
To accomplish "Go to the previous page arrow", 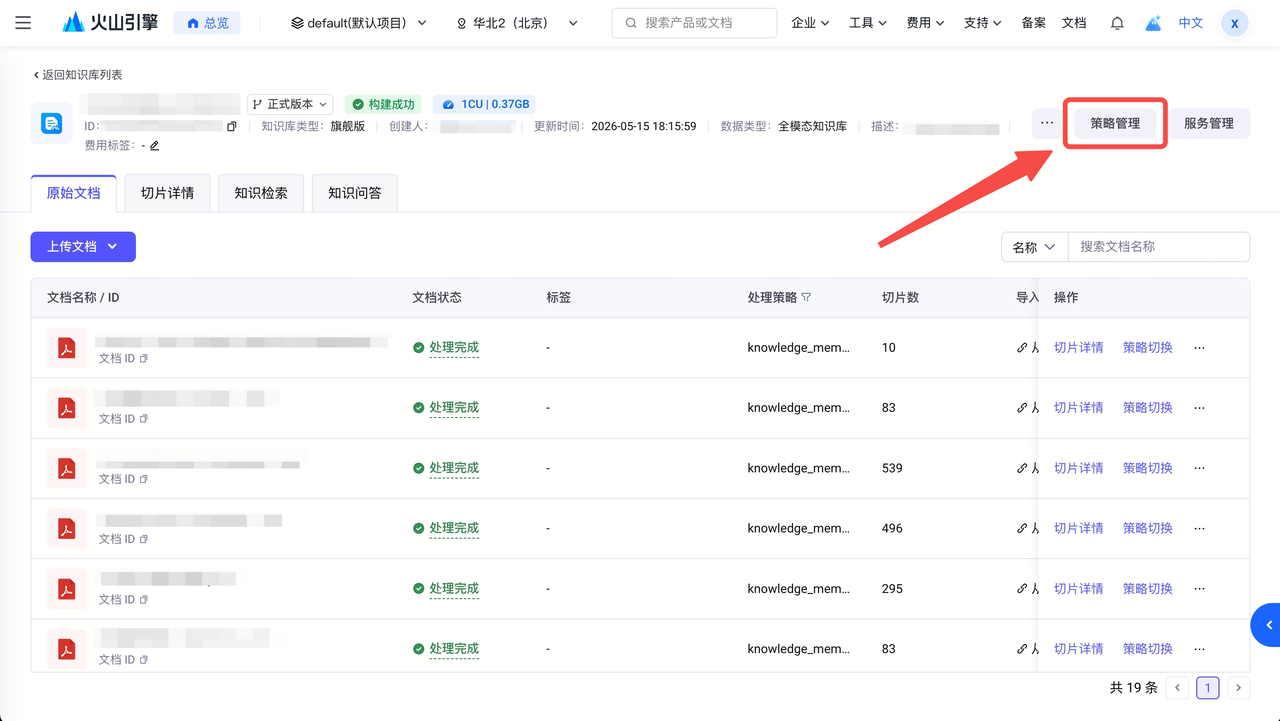I will [1178, 688].
